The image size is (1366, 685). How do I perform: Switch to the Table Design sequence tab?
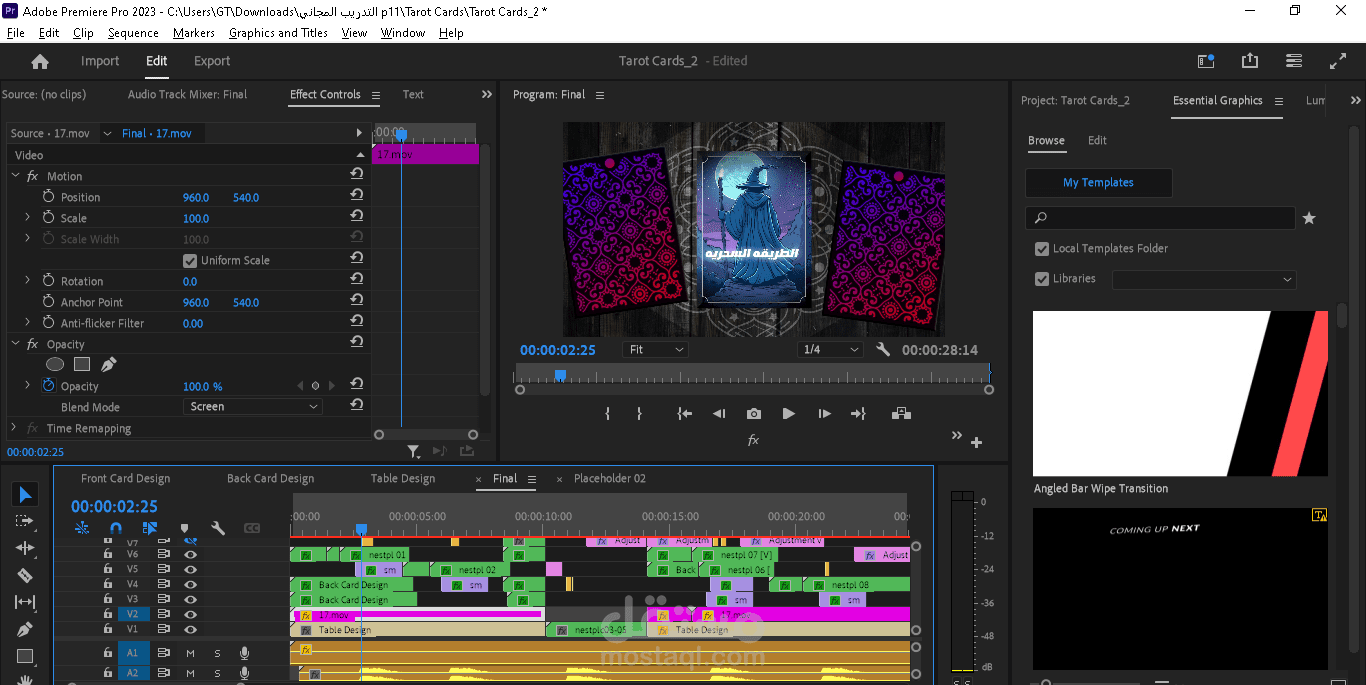point(403,479)
